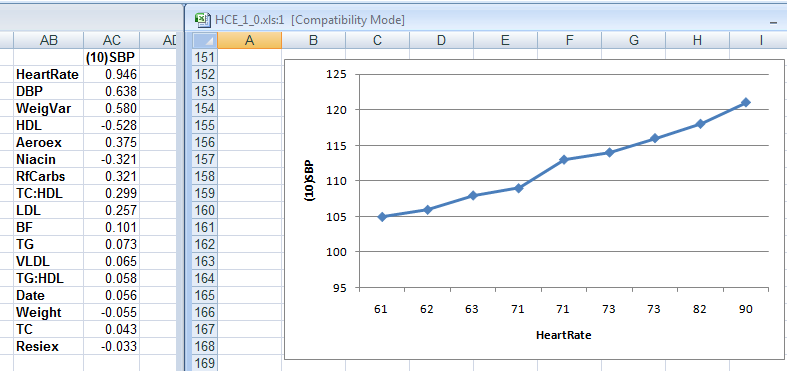The image size is (787, 371).
Task: Click the TG:HDL label cell
Action: point(49,279)
